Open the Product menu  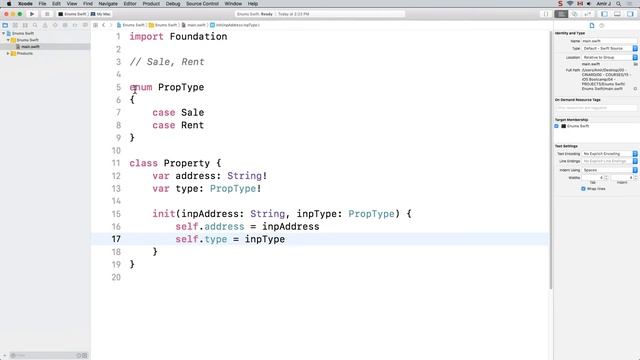point(151,4)
